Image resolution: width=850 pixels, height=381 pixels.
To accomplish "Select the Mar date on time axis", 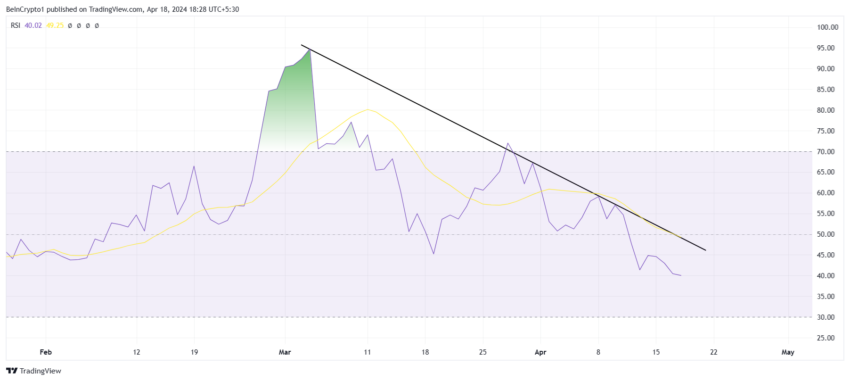I will (285, 352).
